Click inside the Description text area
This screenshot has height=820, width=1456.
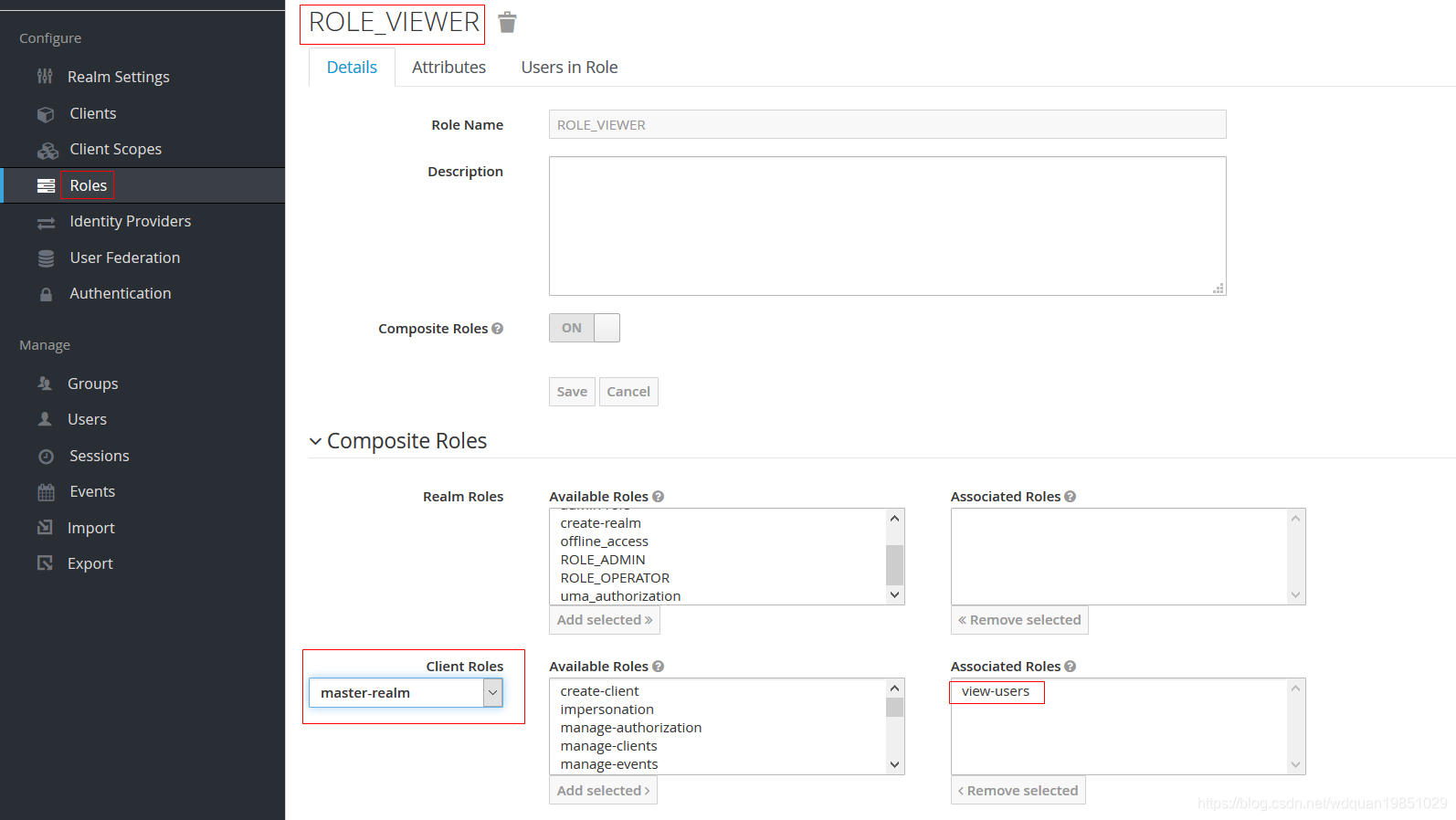tap(886, 226)
